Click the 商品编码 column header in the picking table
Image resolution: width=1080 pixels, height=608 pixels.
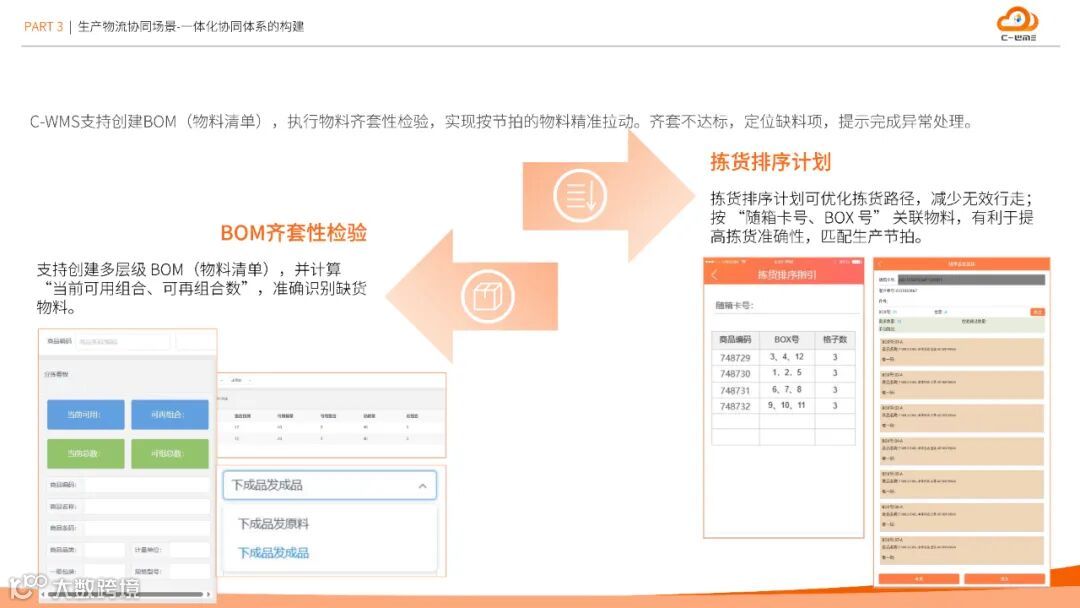pyautogui.click(x=737, y=338)
